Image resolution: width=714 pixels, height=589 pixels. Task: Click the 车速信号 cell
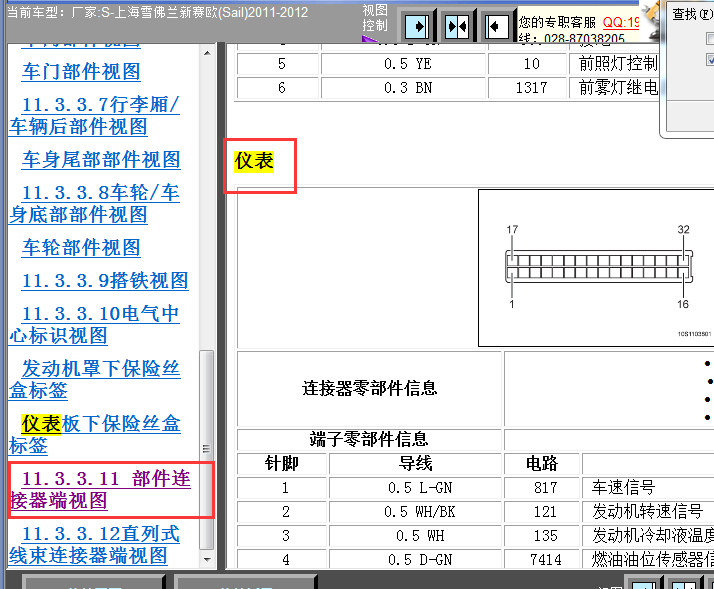point(648,488)
